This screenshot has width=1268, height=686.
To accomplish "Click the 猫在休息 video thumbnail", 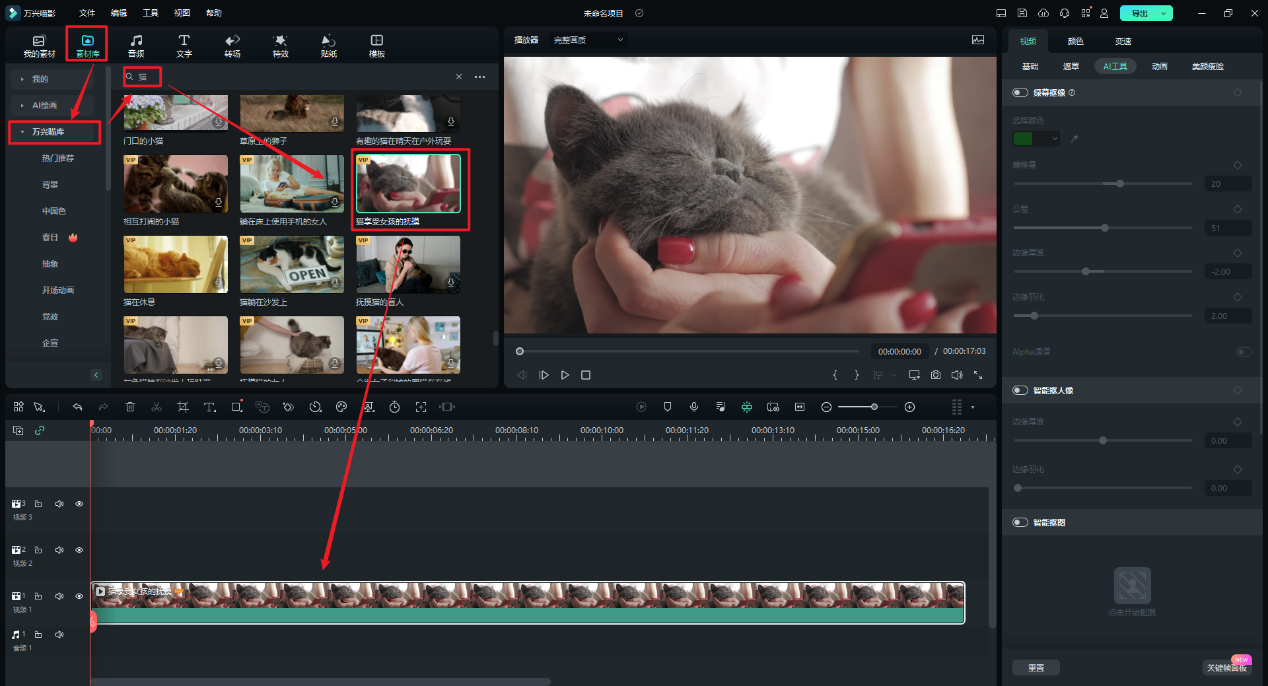I will pos(175,264).
